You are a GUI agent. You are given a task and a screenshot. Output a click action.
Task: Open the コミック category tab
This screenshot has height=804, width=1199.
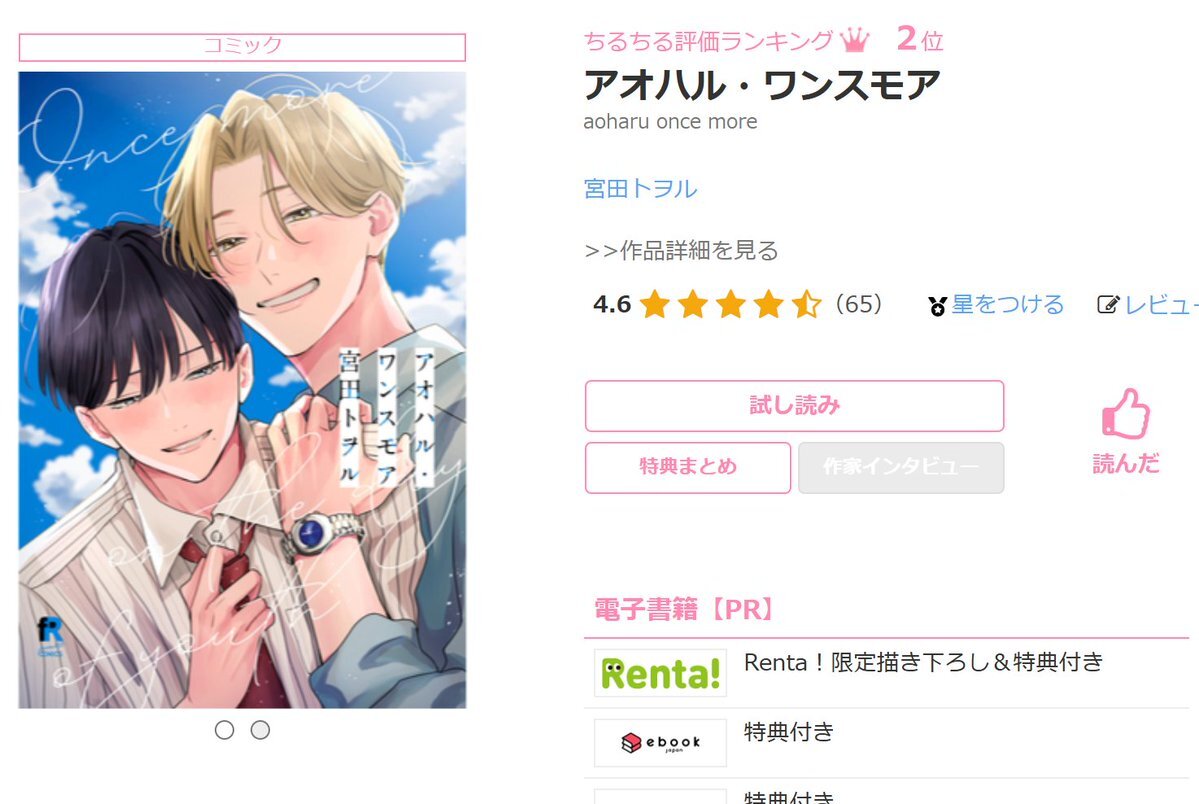(x=242, y=47)
